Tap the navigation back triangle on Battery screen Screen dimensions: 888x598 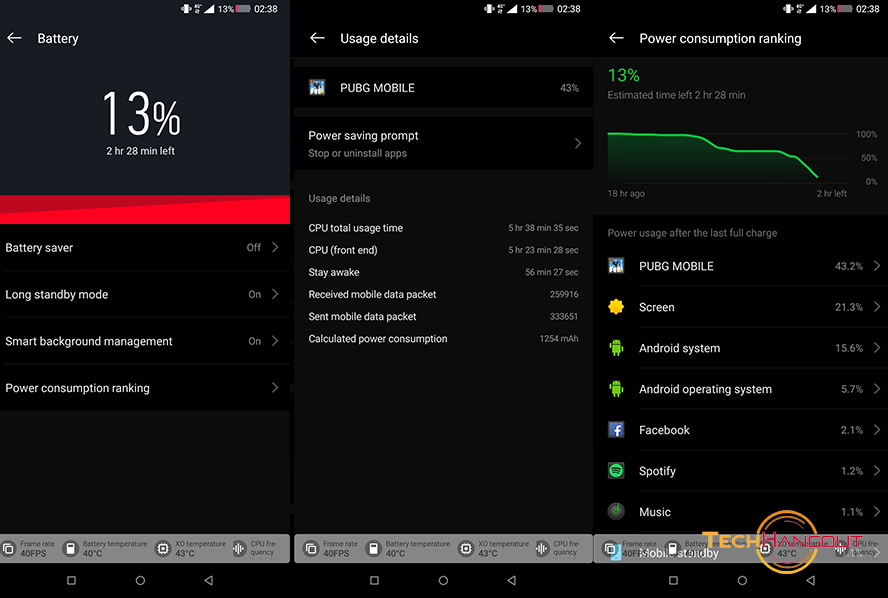pos(208,580)
